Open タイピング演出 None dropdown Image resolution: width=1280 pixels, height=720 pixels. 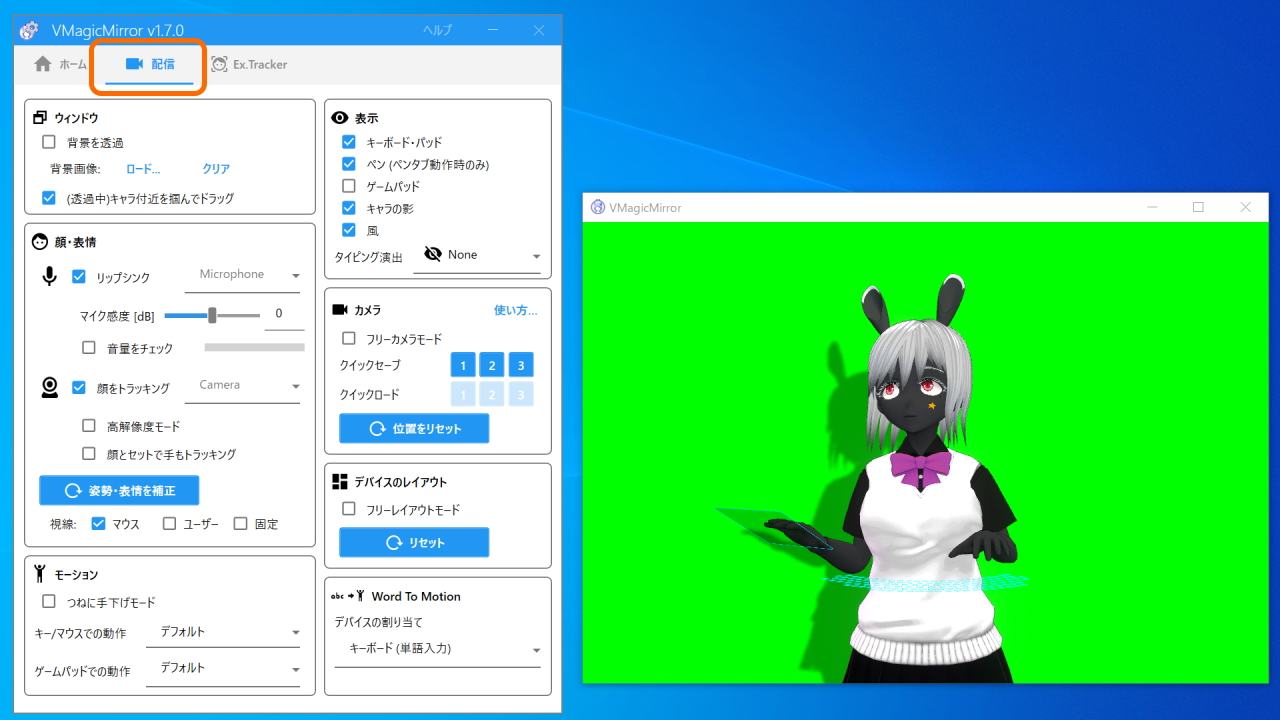tap(477, 256)
